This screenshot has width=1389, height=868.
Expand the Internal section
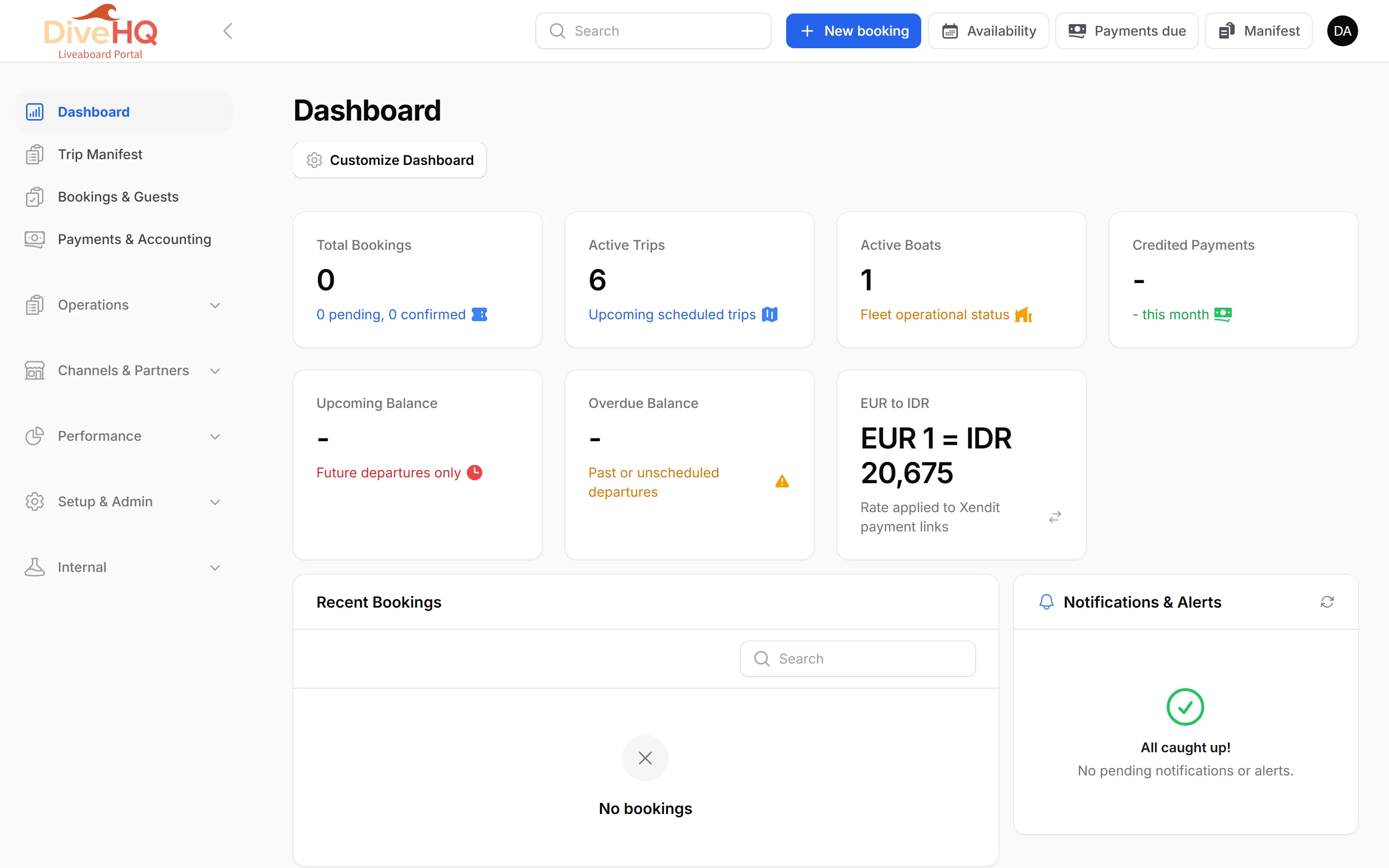pyautogui.click(x=123, y=567)
